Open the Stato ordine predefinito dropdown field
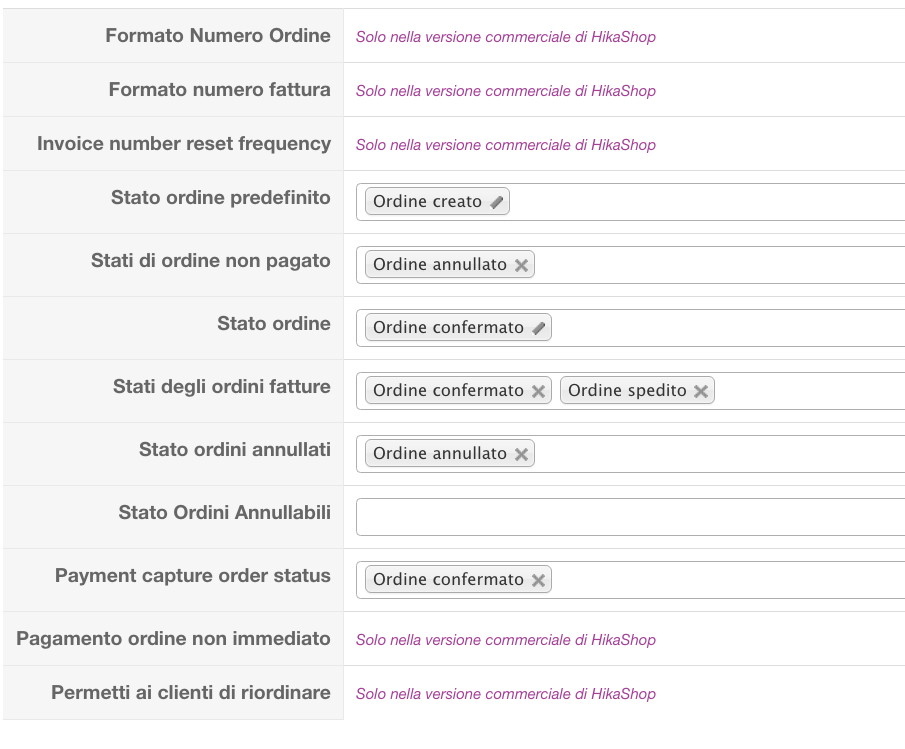This screenshot has height=749, width=905. coord(700,202)
